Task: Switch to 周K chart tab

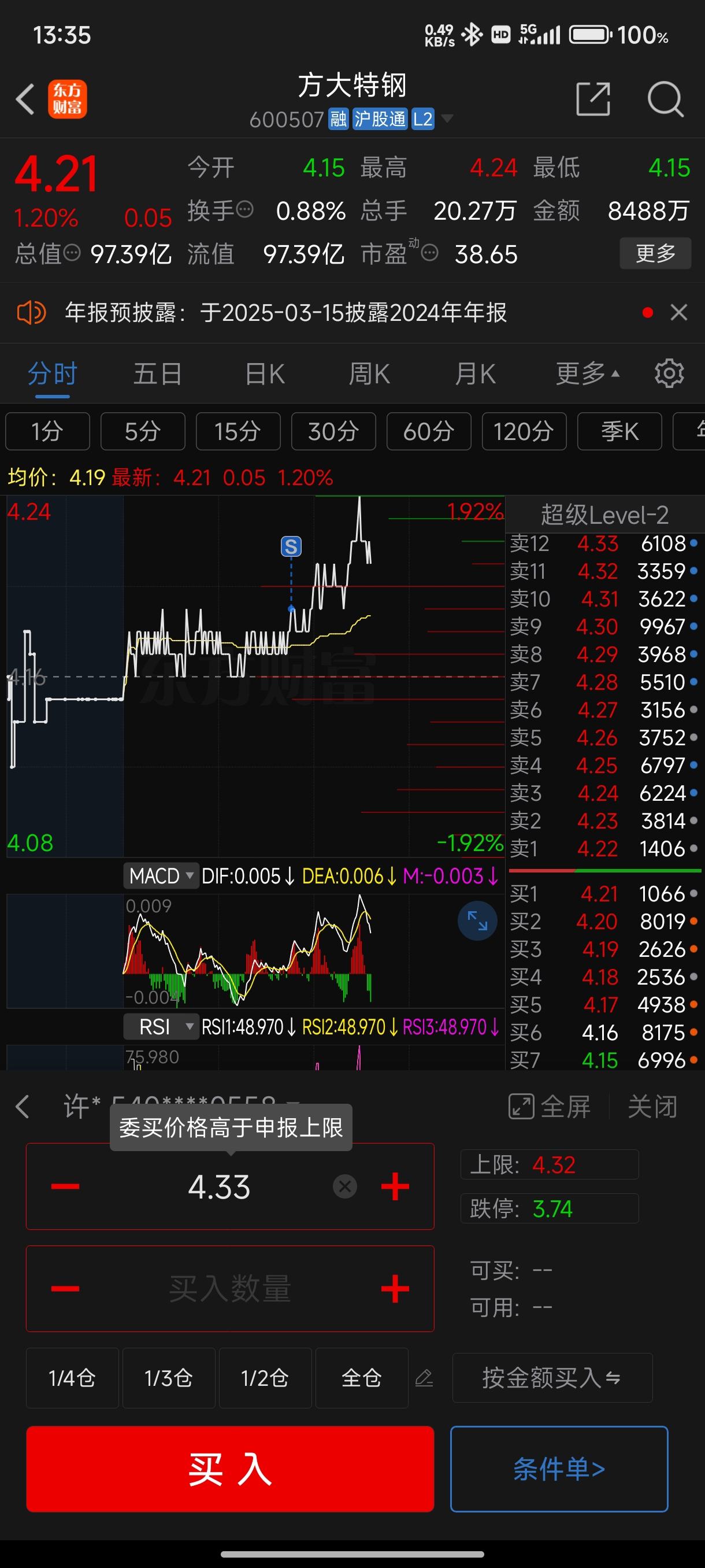Action: (369, 373)
